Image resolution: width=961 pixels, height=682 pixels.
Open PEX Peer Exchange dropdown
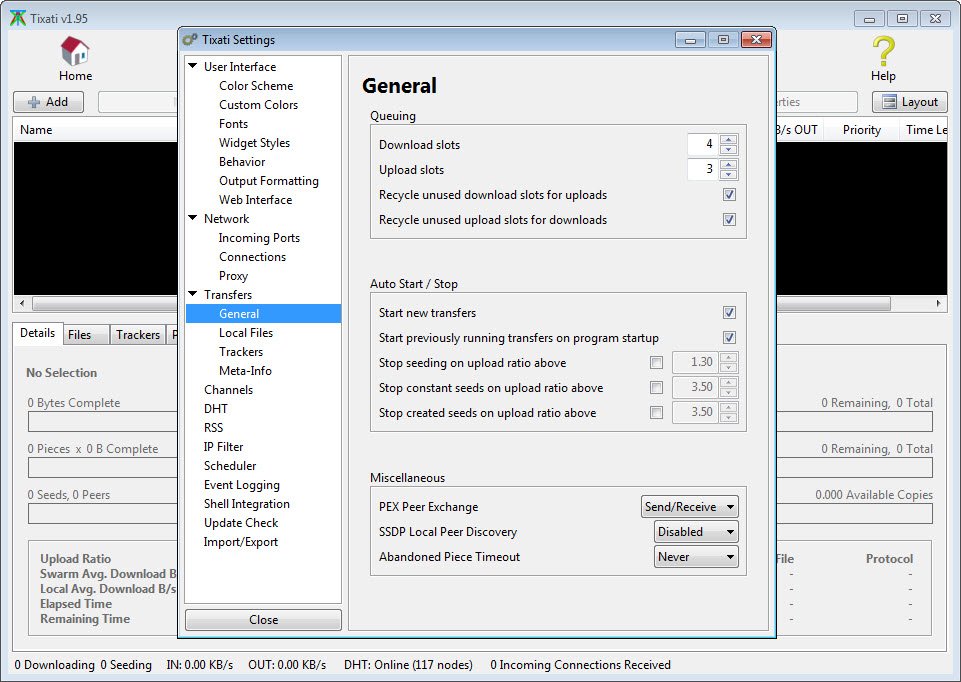pyautogui.click(x=689, y=507)
